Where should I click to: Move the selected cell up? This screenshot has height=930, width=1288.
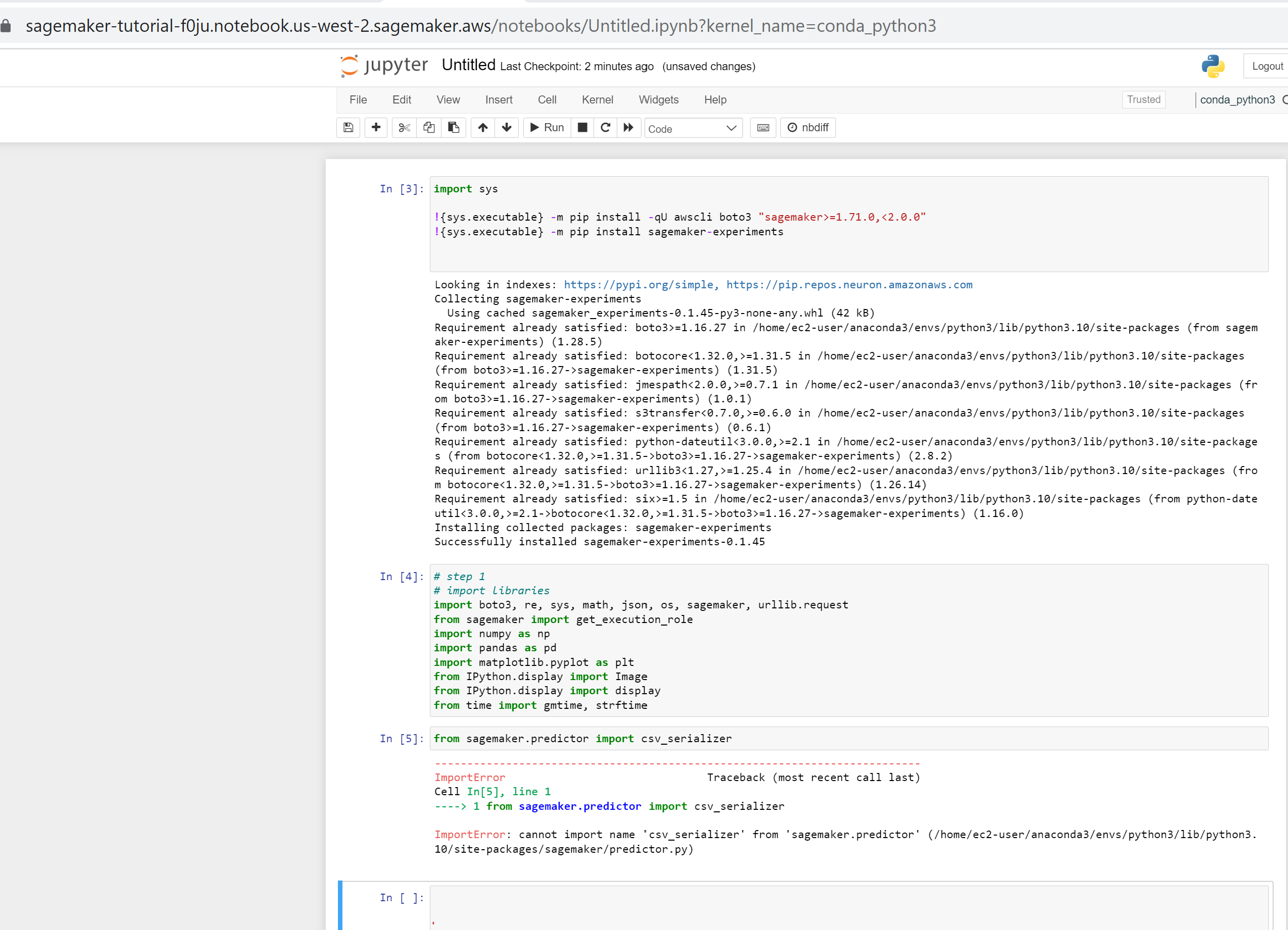(482, 128)
